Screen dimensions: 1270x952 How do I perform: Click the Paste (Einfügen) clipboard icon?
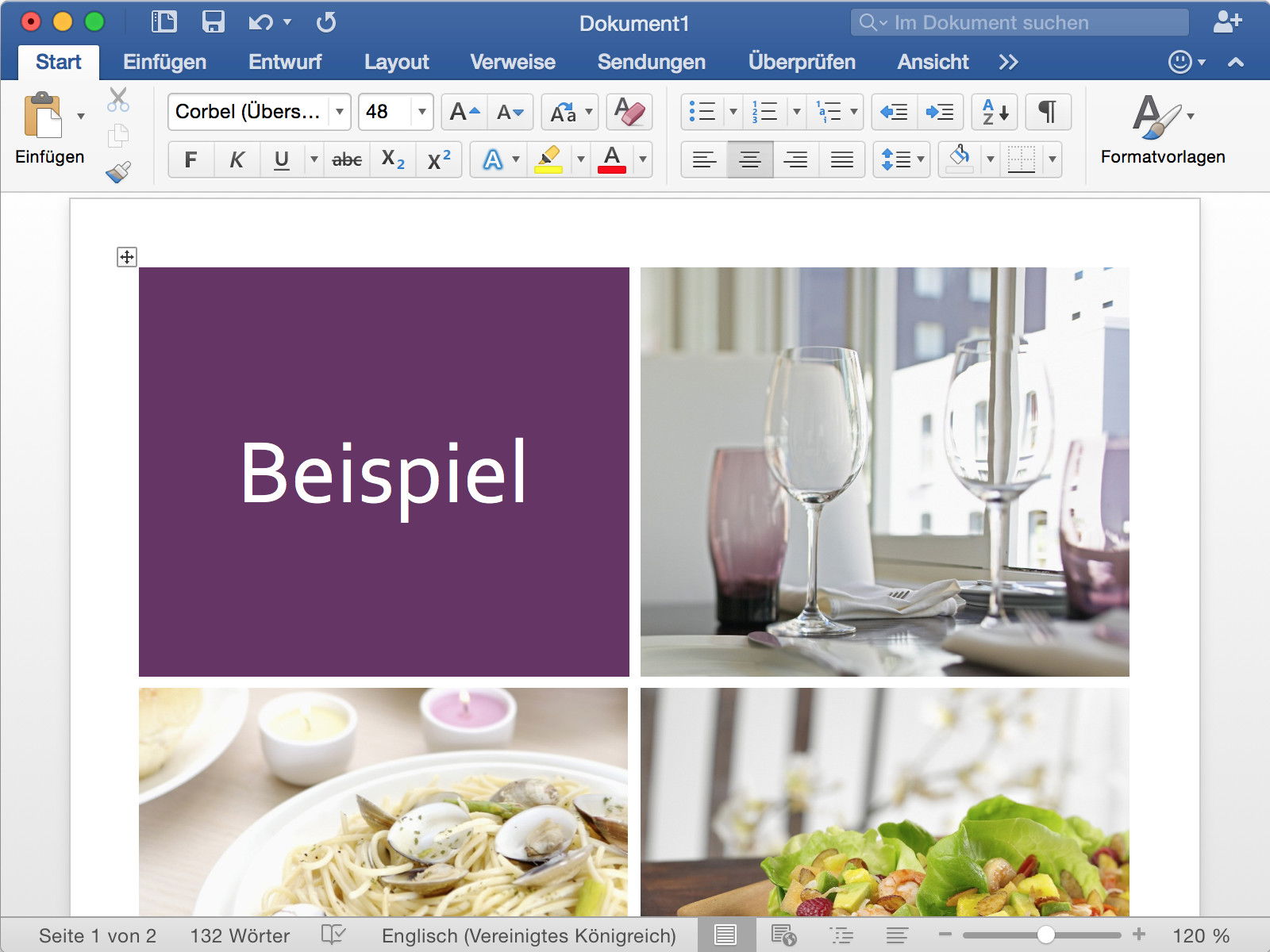(x=43, y=115)
